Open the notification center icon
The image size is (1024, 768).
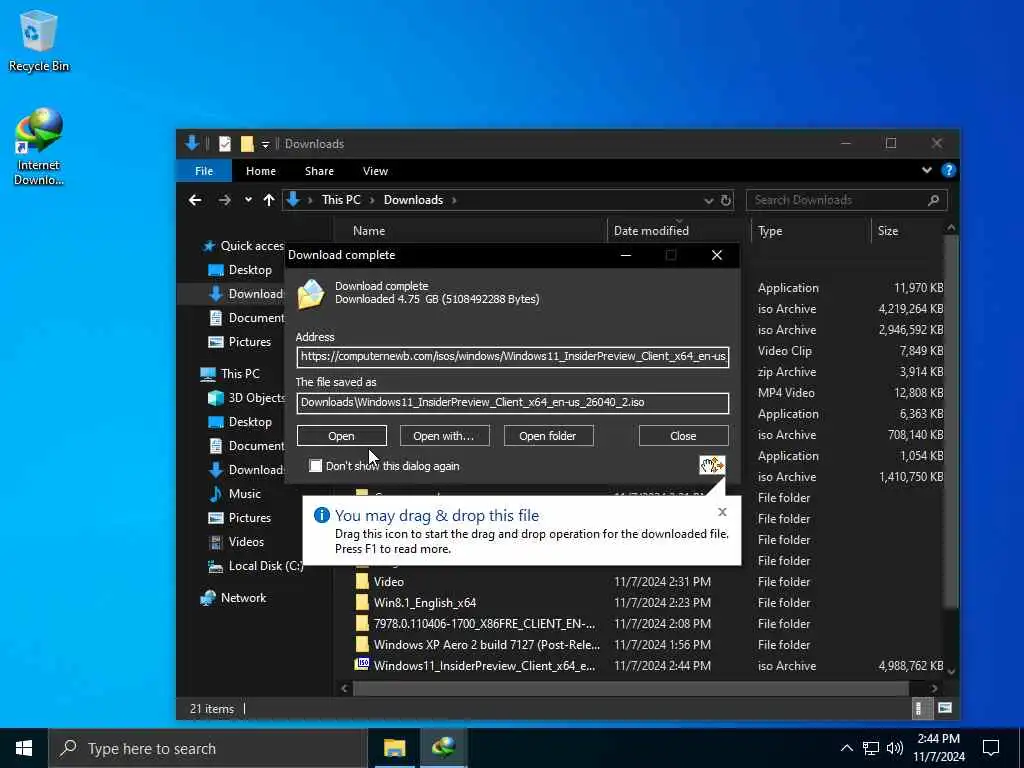(991, 748)
